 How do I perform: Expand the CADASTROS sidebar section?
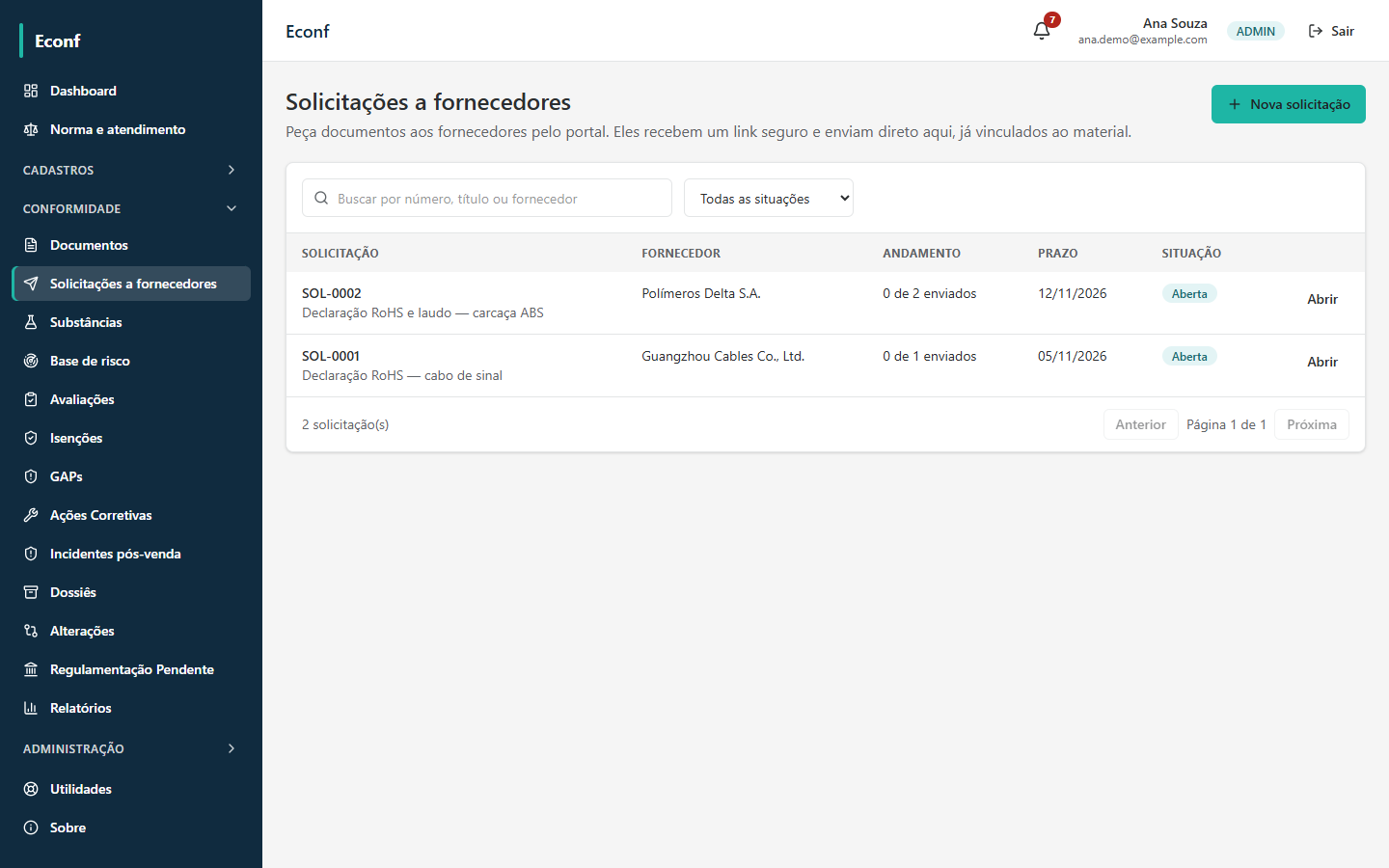[x=131, y=170]
